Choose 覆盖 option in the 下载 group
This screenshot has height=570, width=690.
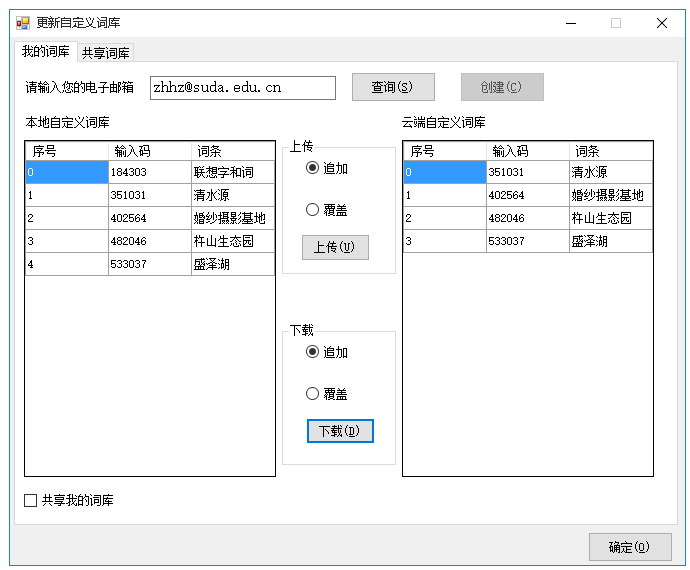tap(313, 394)
